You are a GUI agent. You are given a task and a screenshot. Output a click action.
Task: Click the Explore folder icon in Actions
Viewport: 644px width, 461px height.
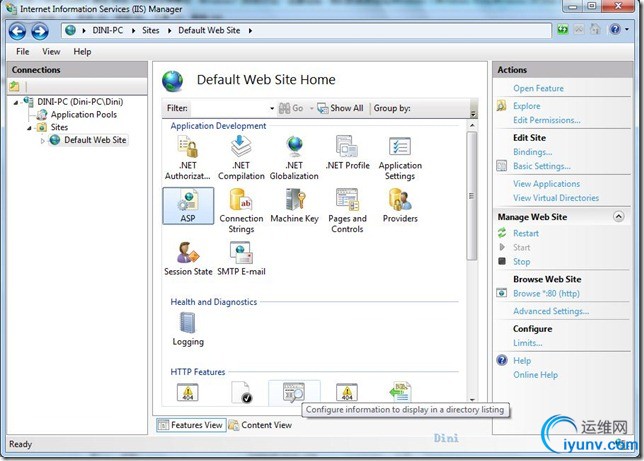coord(501,106)
